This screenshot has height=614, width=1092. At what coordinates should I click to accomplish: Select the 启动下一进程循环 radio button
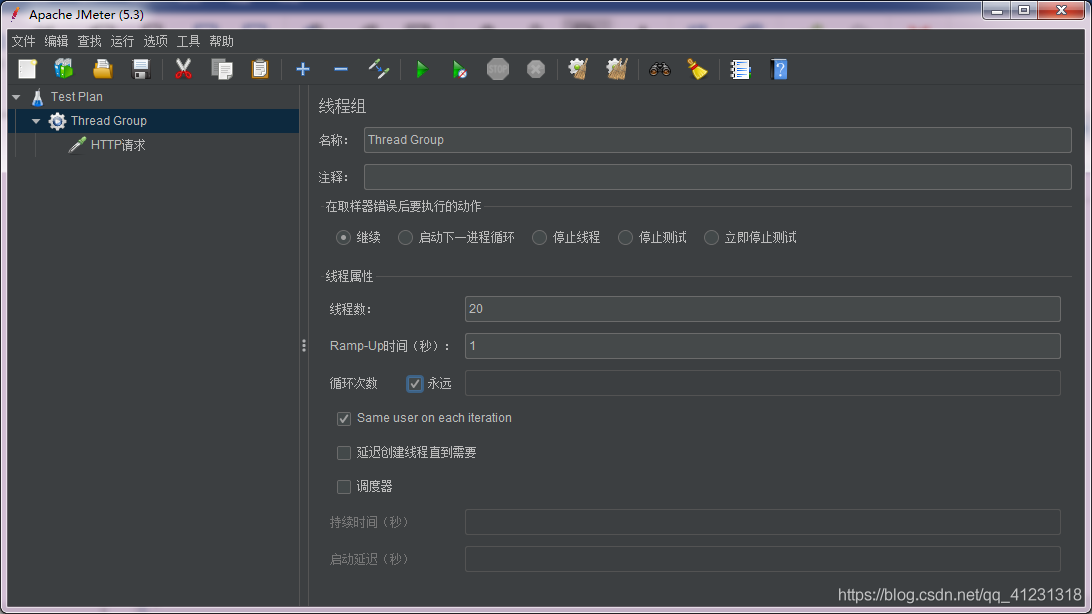coord(405,237)
